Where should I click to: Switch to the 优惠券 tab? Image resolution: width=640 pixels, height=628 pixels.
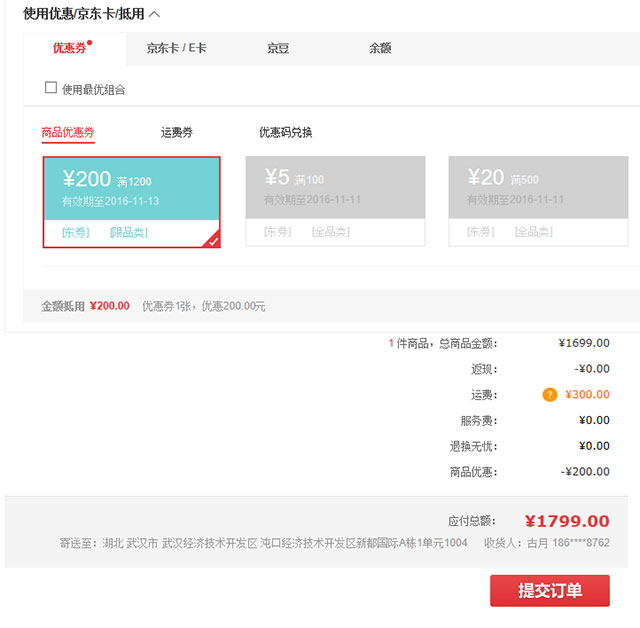69,48
